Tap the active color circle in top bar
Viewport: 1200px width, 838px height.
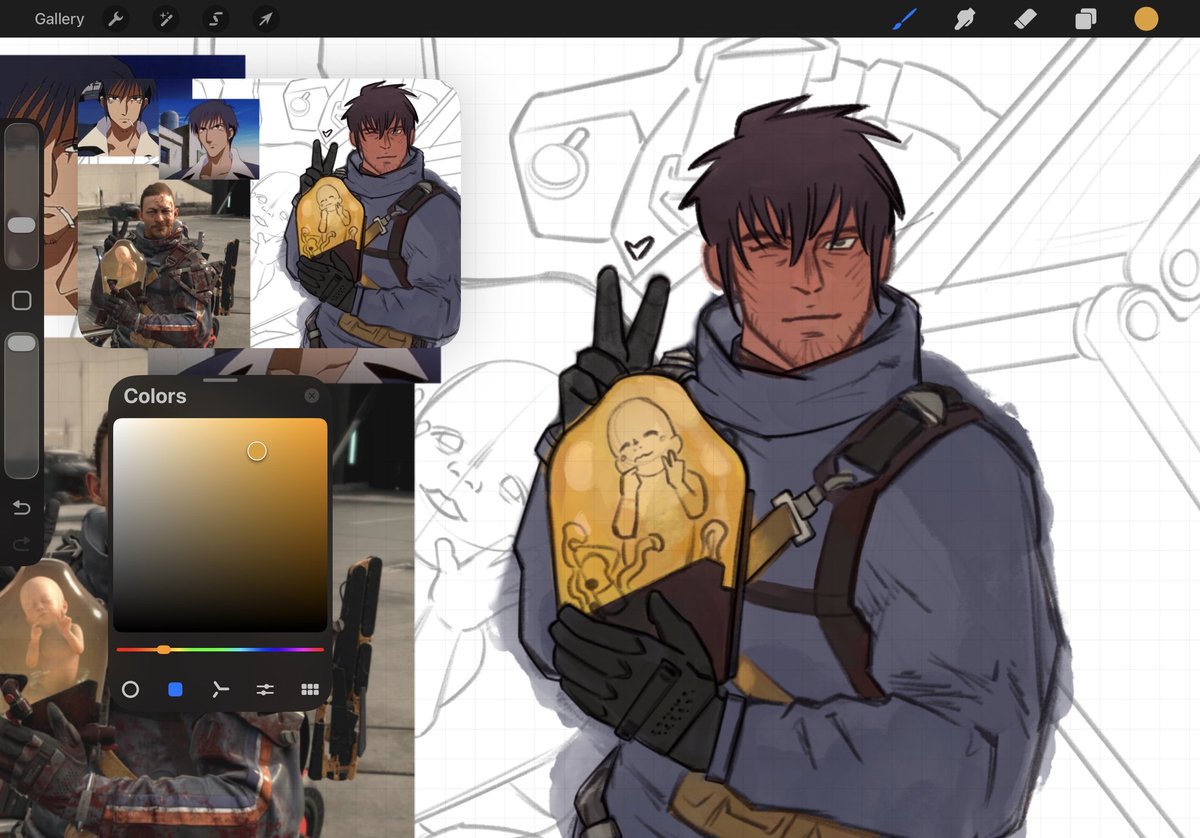[1146, 19]
